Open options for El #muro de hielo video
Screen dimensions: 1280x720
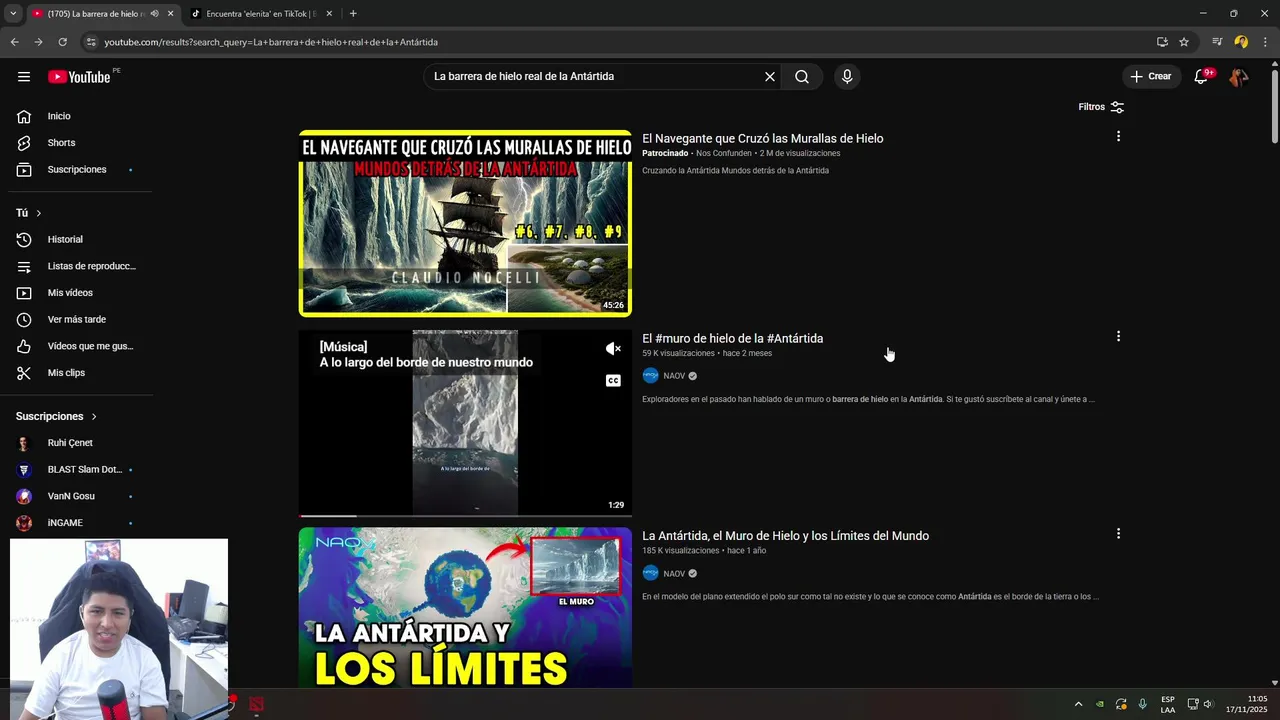1118,337
